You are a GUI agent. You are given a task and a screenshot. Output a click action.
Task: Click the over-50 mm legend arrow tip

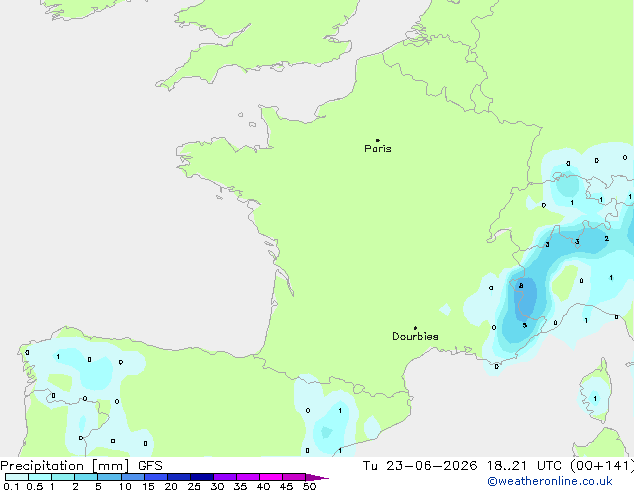point(317,477)
